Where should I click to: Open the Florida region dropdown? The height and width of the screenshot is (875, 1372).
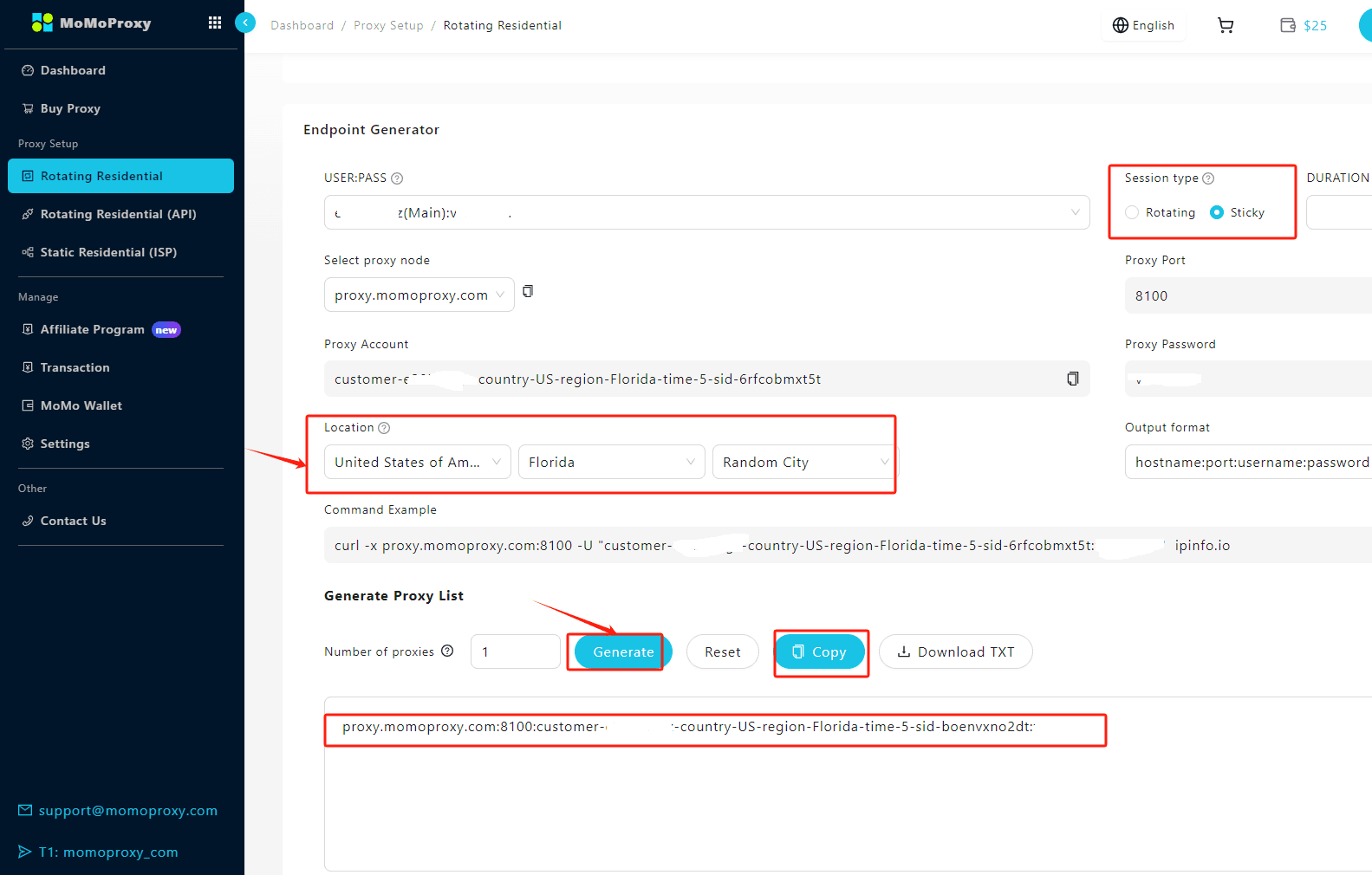click(611, 462)
